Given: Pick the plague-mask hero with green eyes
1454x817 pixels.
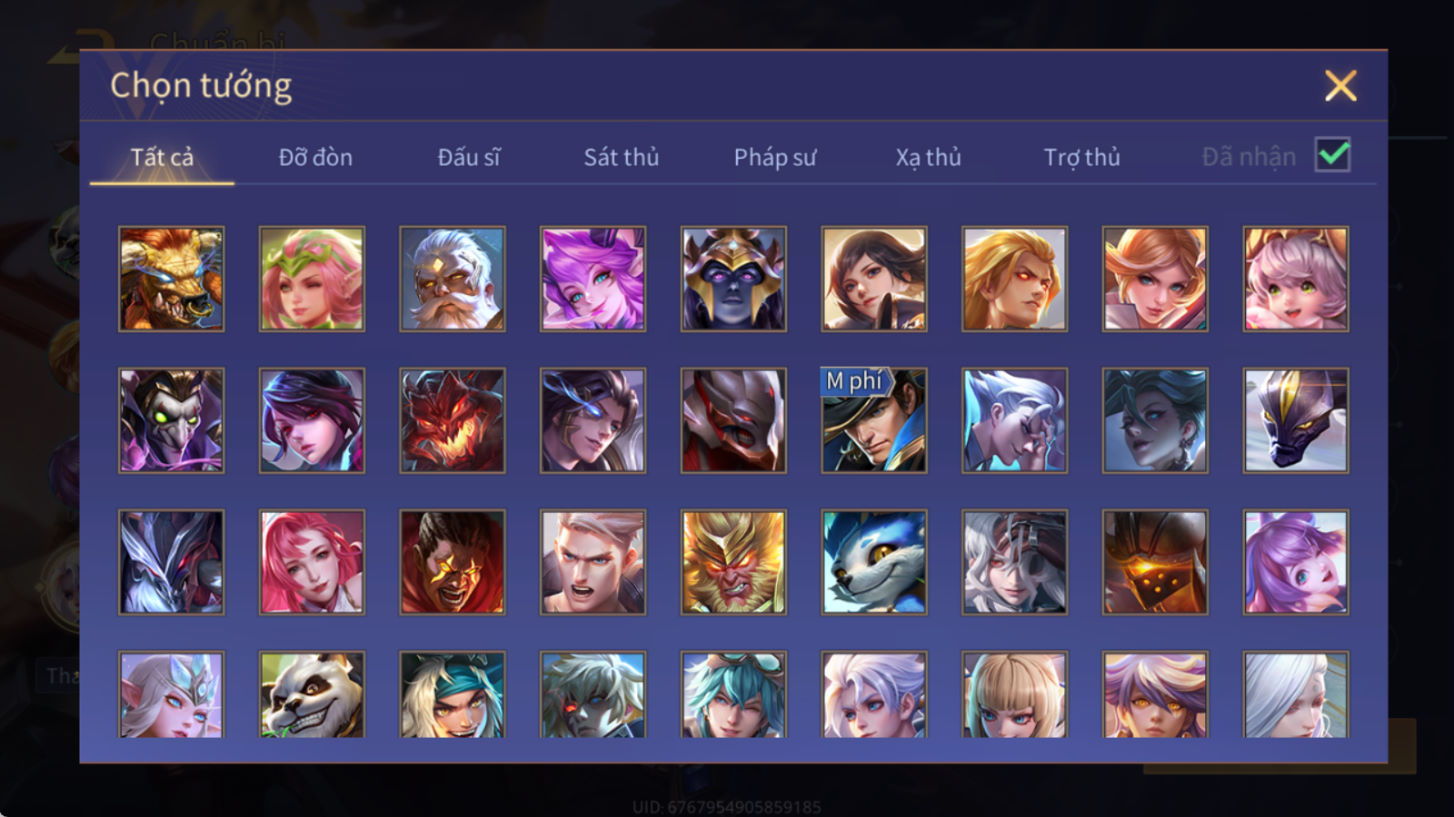Looking at the screenshot, I should (171, 420).
